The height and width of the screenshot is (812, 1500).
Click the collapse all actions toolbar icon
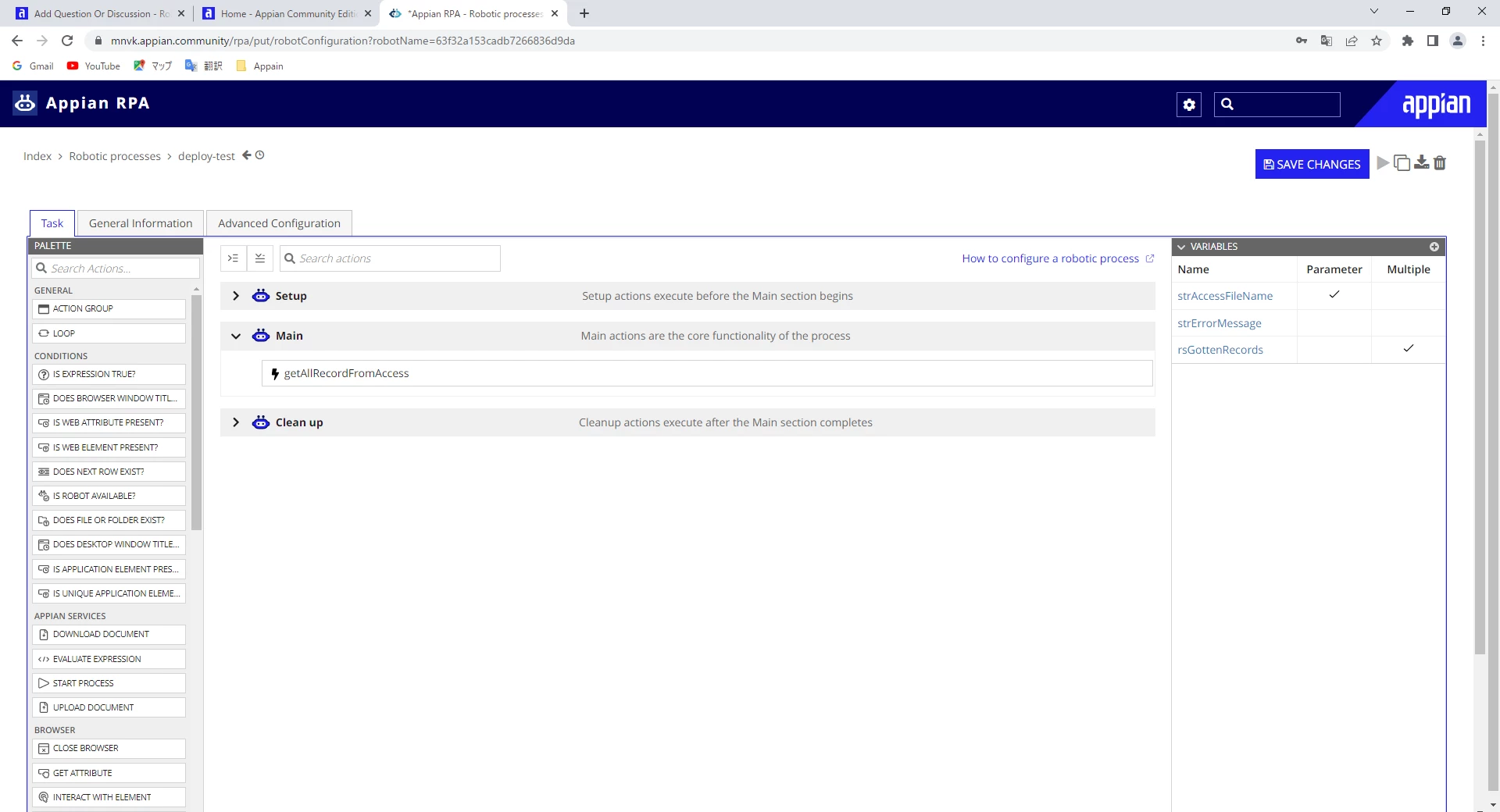(260, 258)
